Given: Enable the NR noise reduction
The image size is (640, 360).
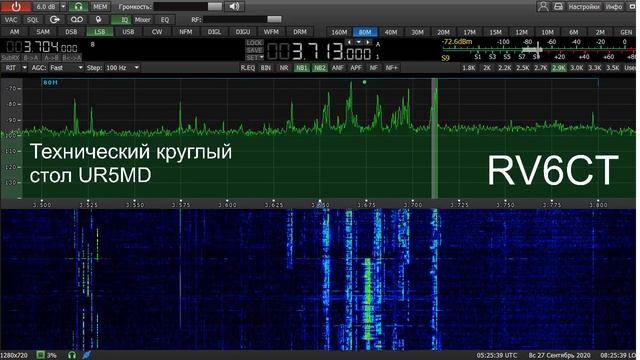Looking at the screenshot, I should 284,68.
